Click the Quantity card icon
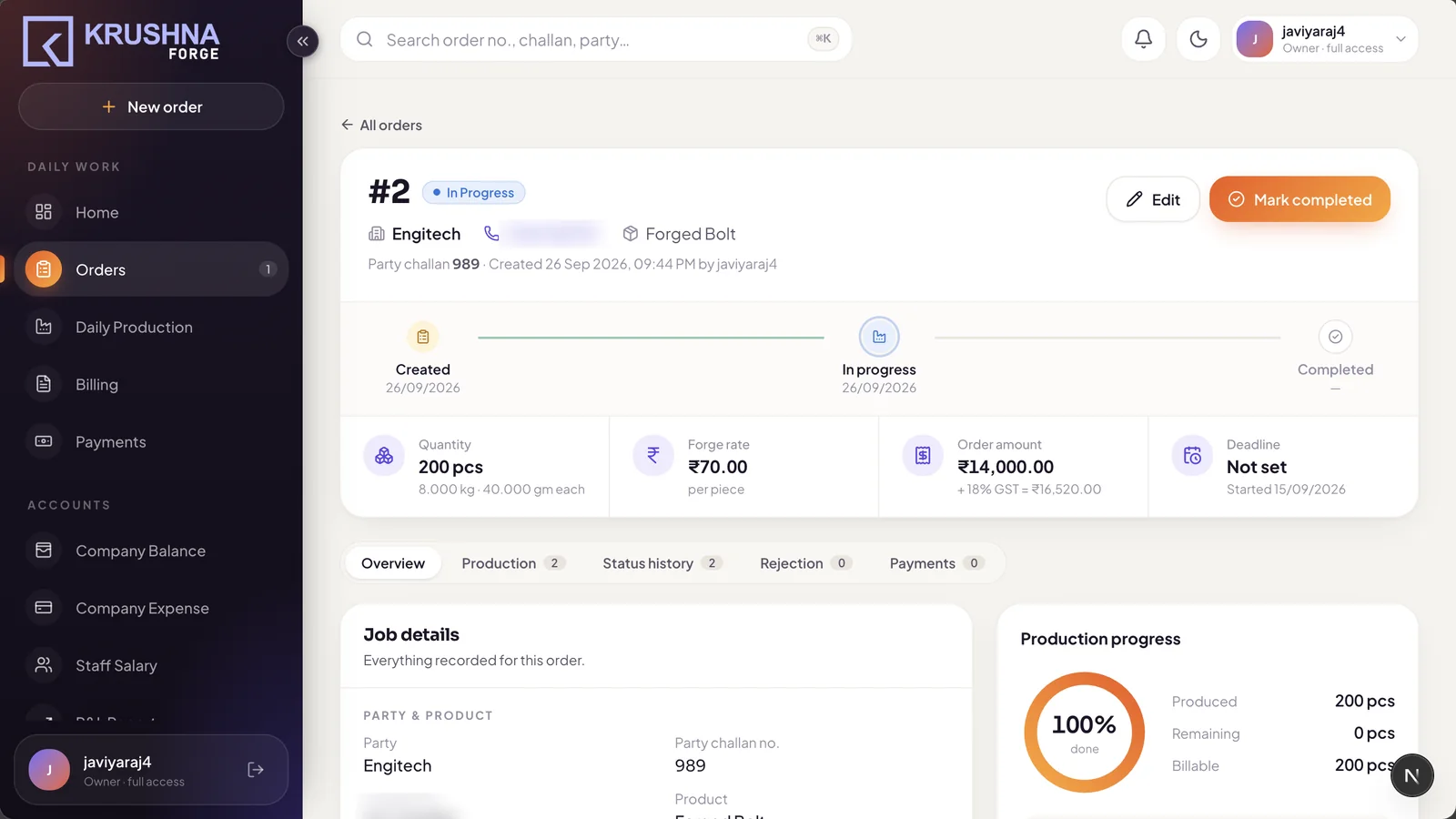This screenshot has height=819, width=1456. pyautogui.click(x=384, y=455)
